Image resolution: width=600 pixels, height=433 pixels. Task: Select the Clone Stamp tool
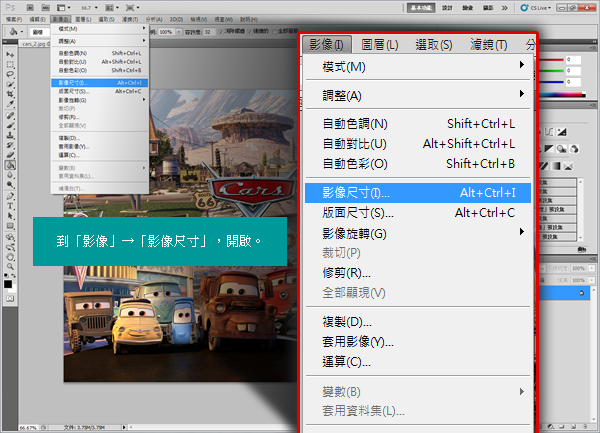coord(10,135)
